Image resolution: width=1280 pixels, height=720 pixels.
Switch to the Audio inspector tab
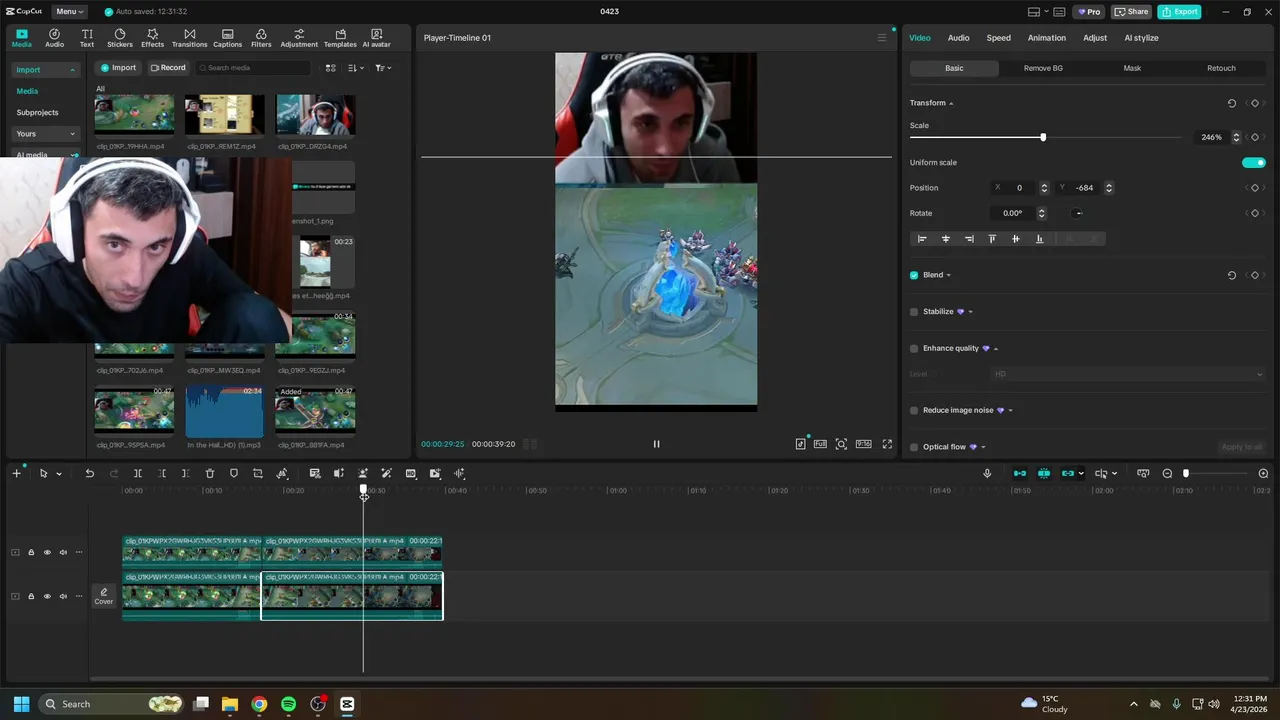(958, 38)
